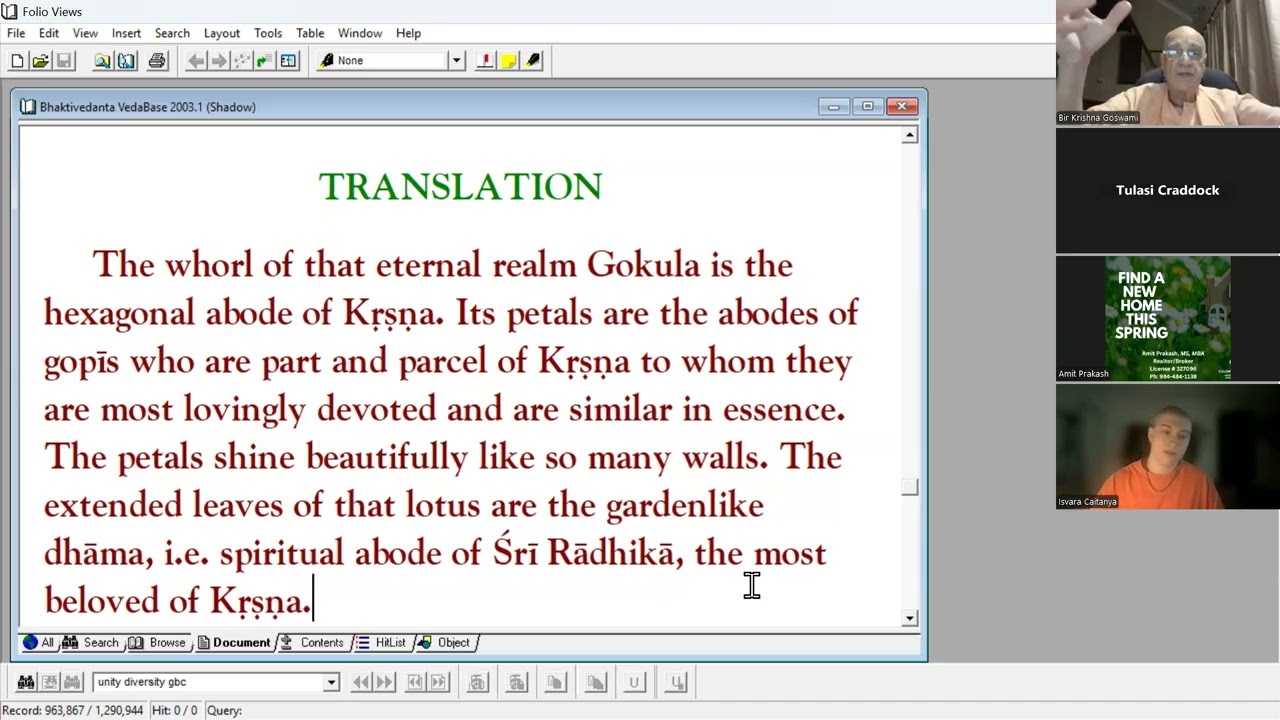1280x720 pixels.
Task: Open the Help menu
Action: coord(408,33)
